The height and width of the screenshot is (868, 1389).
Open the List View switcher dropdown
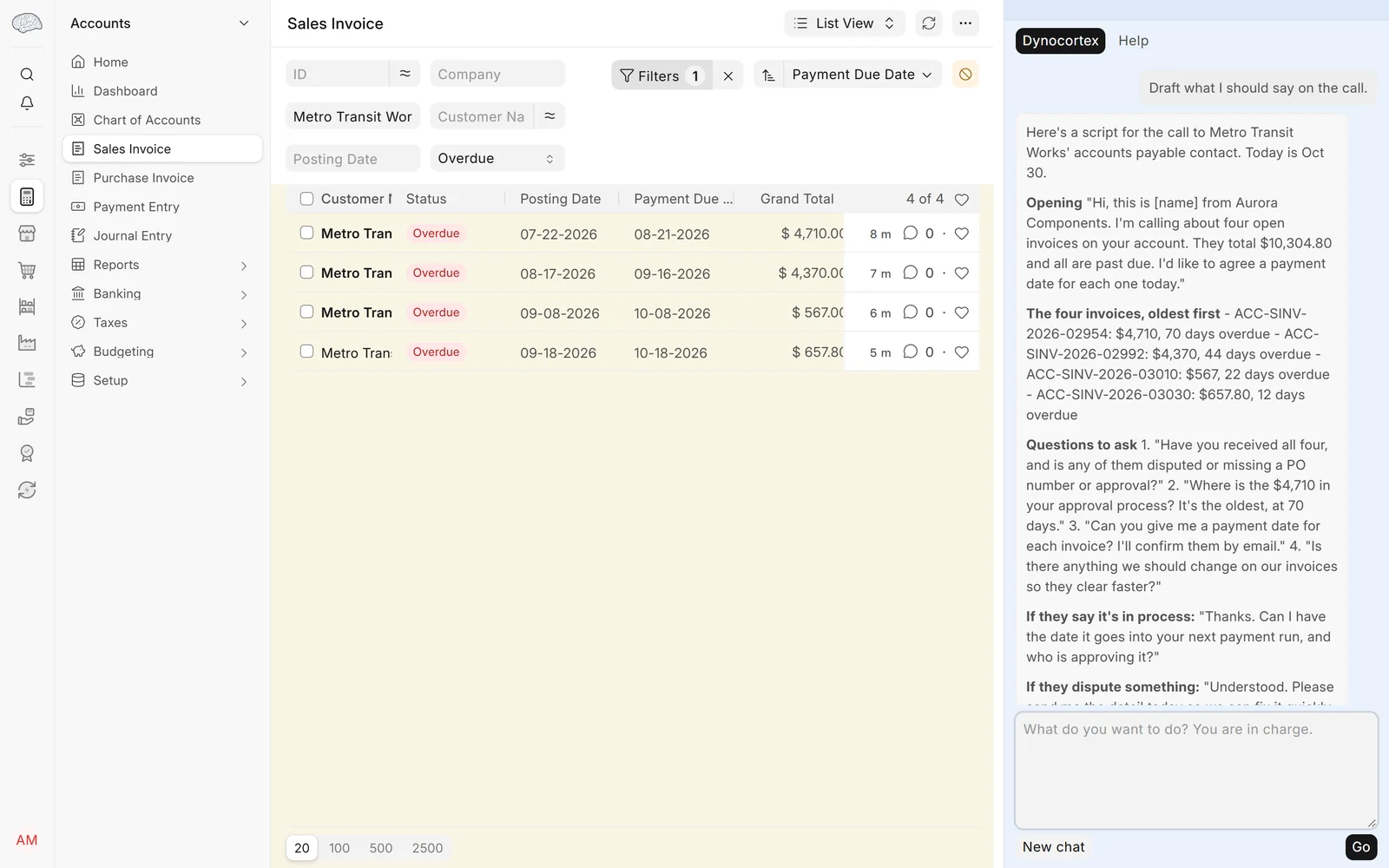845,23
